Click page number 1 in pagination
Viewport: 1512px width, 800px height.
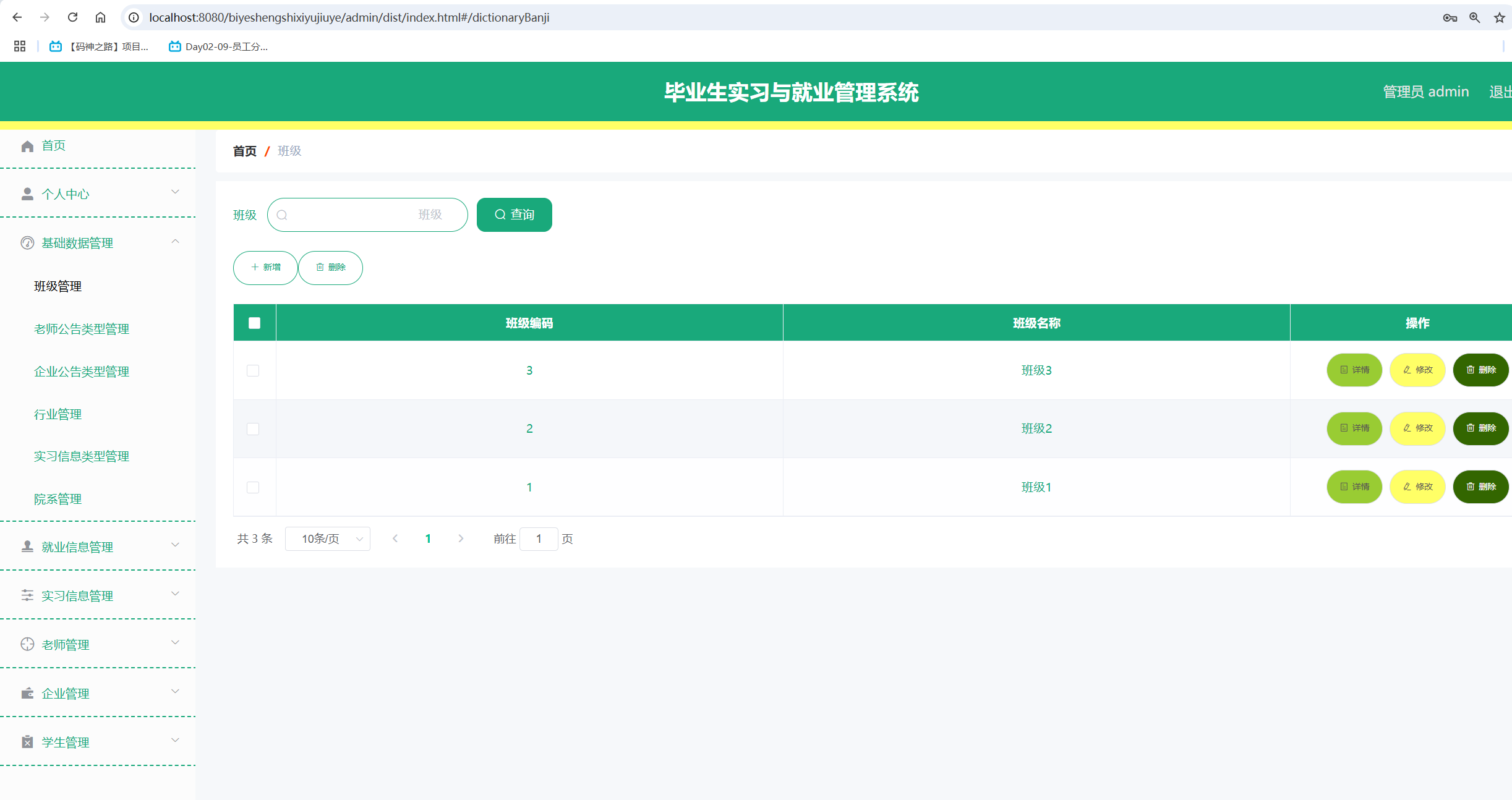428,538
